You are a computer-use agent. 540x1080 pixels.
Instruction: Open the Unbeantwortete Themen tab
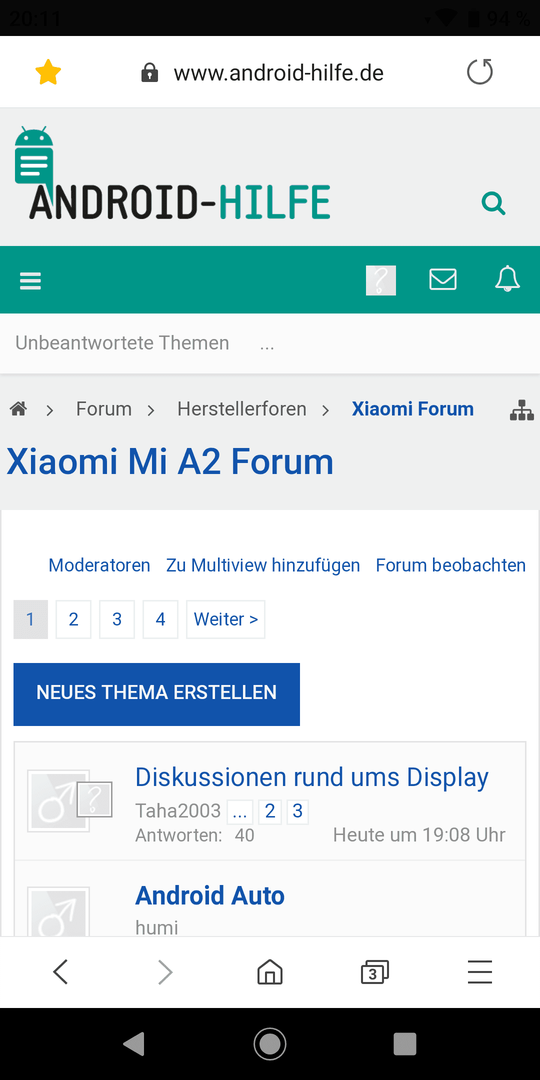coord(122,343)
